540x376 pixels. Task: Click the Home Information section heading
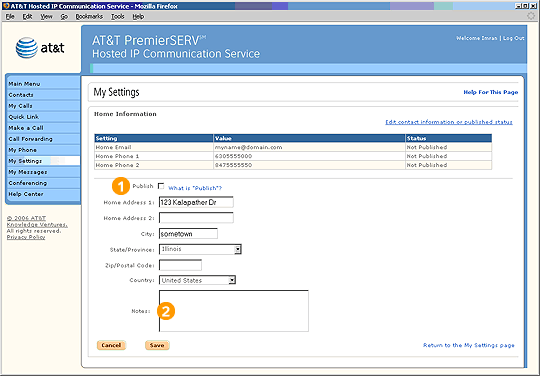point(125,114)
